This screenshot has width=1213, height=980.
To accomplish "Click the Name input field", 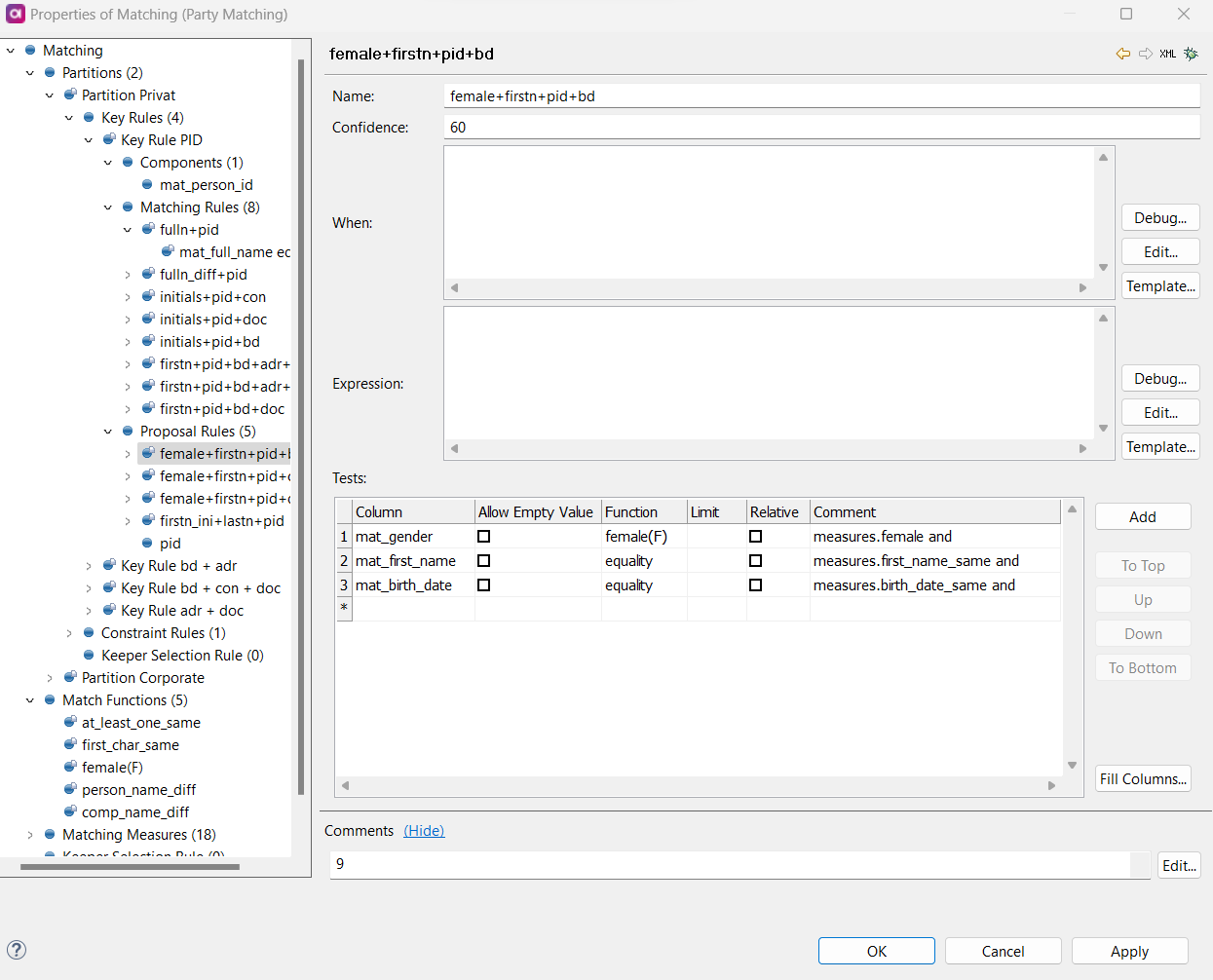I will [821, 95].
